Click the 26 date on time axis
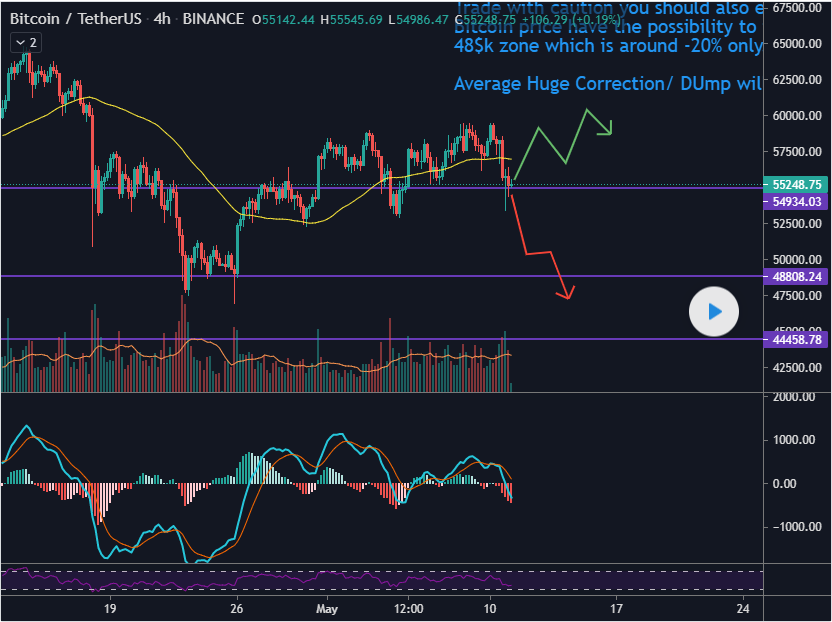832x622 pixels. pyautogui.click(x=237, y=607)
